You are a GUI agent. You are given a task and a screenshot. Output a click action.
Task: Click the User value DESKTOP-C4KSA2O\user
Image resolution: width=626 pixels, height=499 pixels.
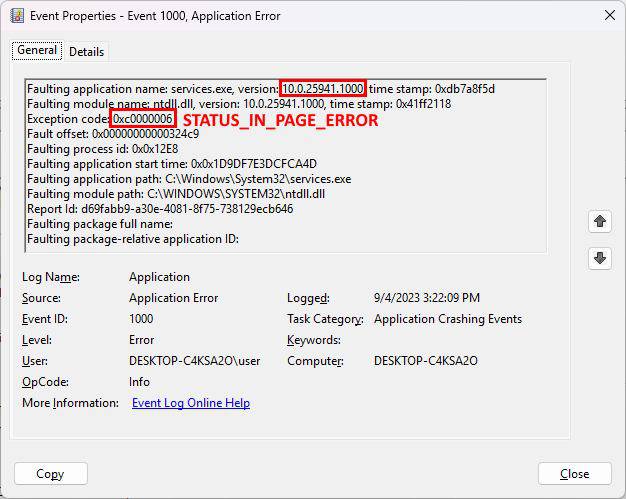tap(194, 361)
